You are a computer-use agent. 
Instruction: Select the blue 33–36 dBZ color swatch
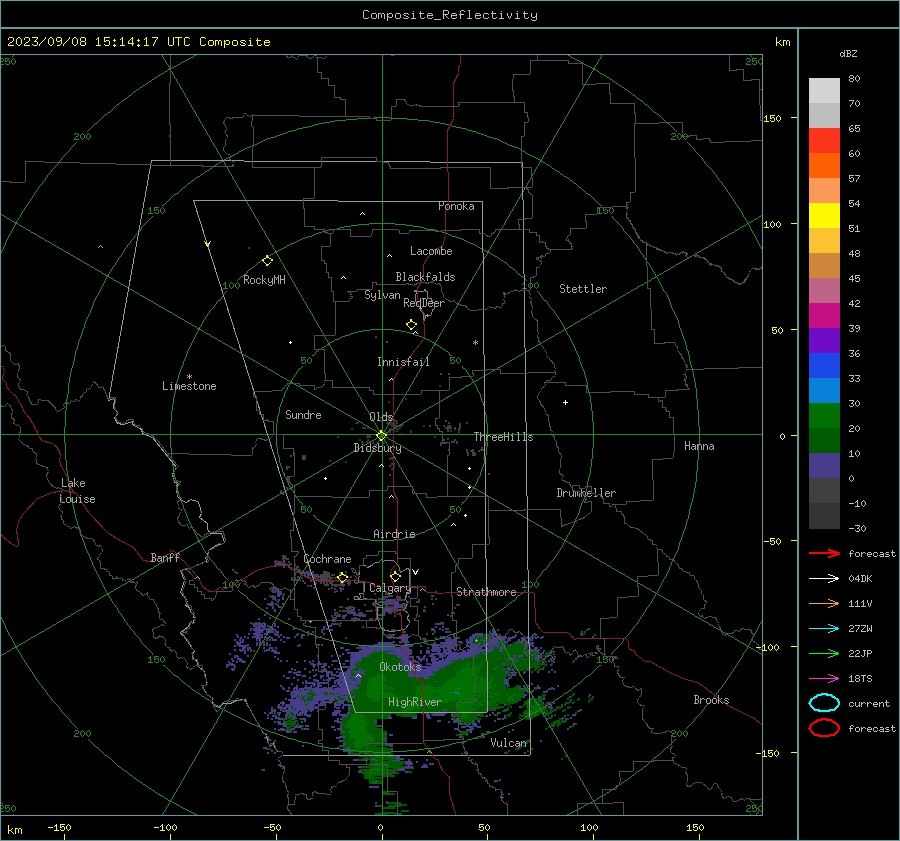click(x=824, y=365)
